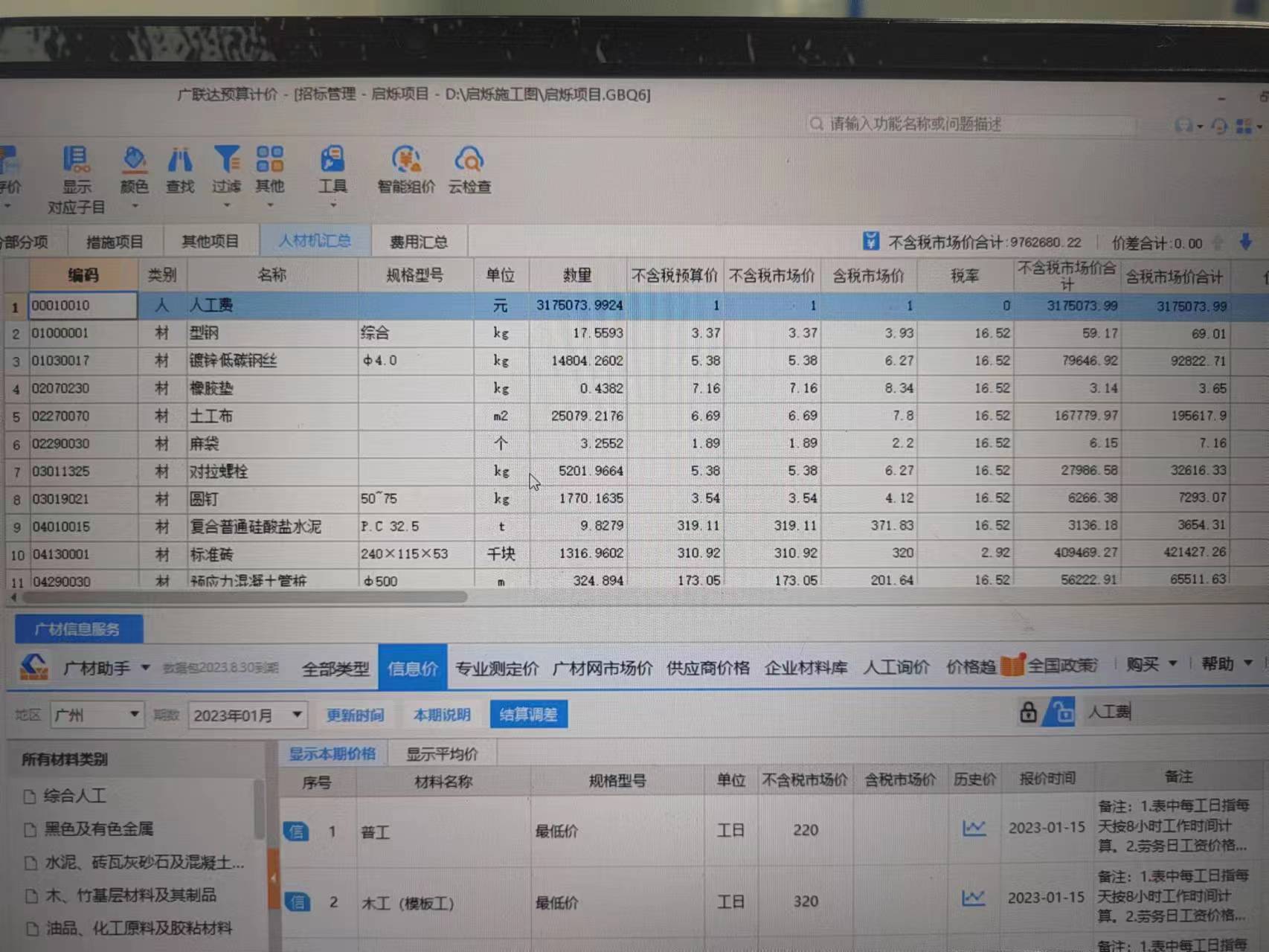Click the 信 badge for 木工 (模板工) row

297,902
